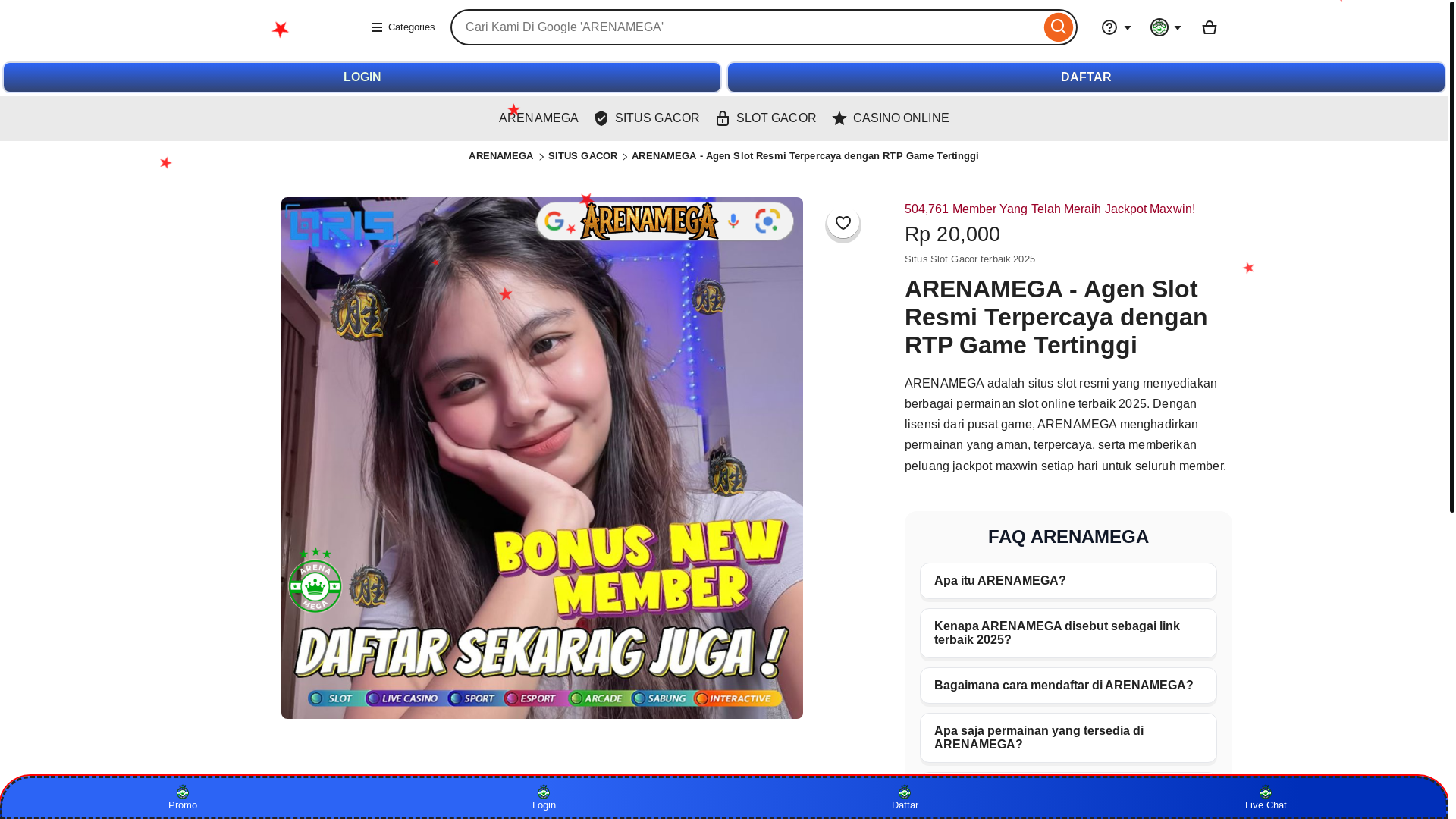The image size is (1456, 819).
Task: Click 'Situs Slot Gacor terbaik 2025' text
Action: 970,259
